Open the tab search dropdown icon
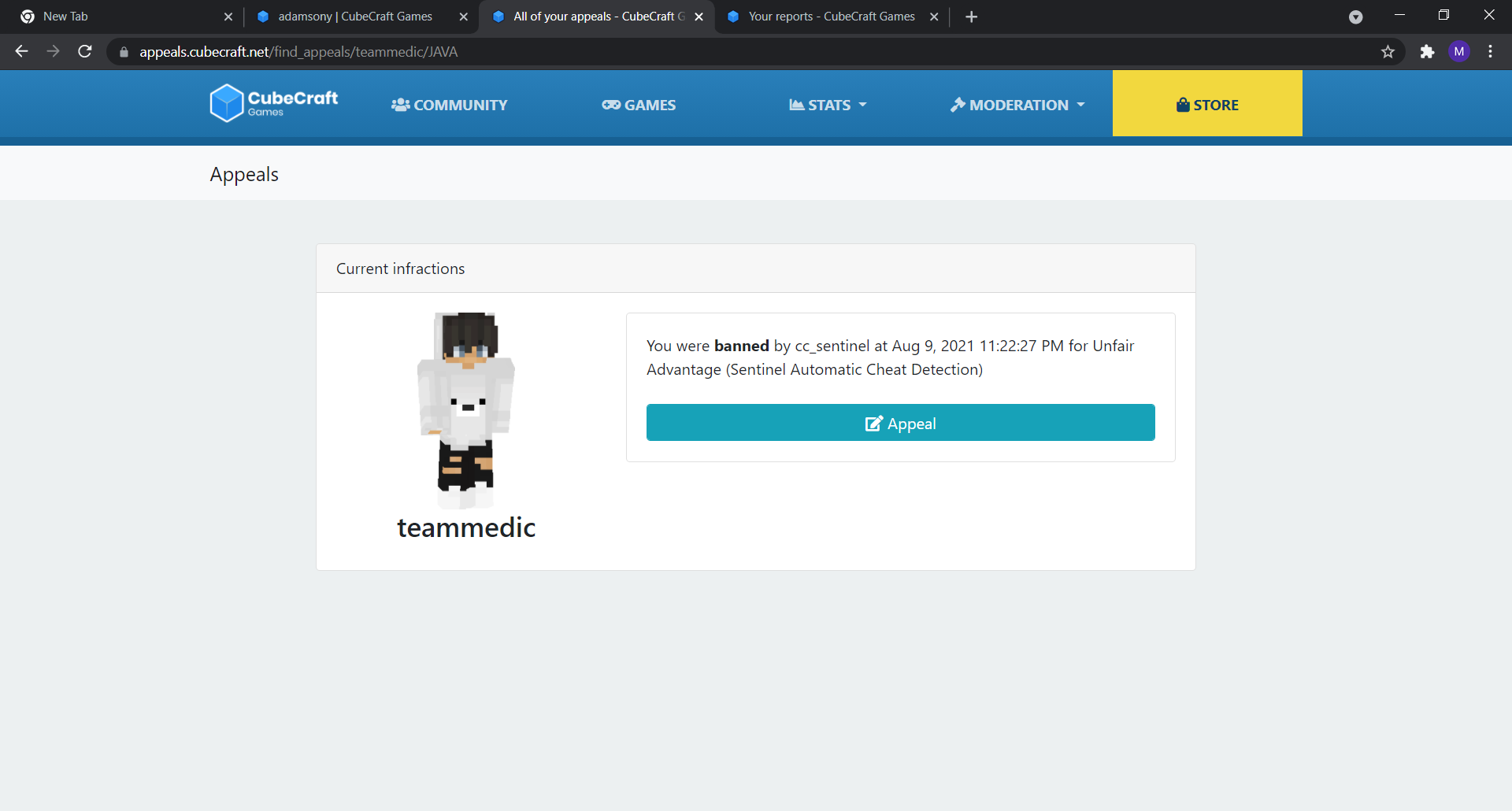The width and height of the screenshot is (1512, 811). pyautogui.click(x=1355, y=17)
